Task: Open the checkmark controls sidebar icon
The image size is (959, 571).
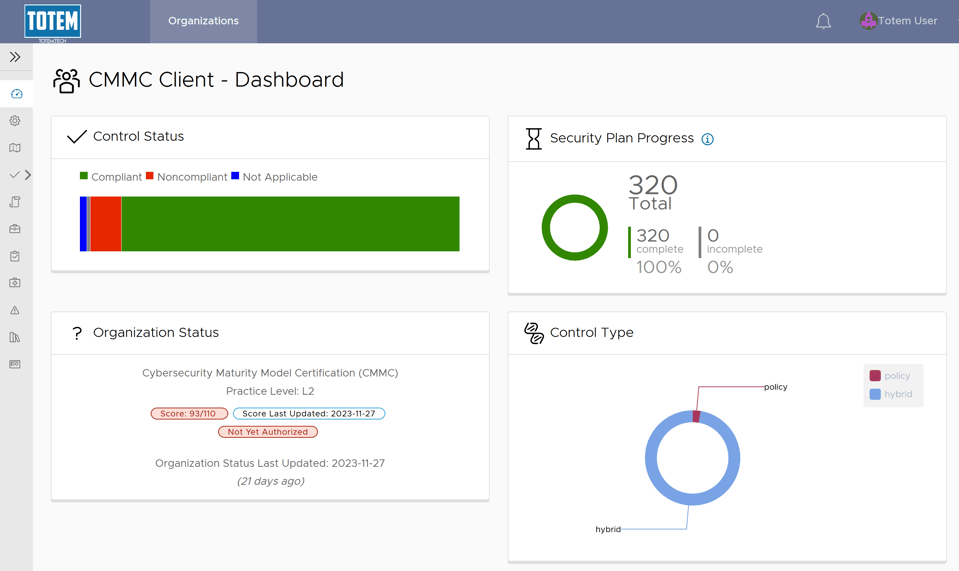Action: 15,175
